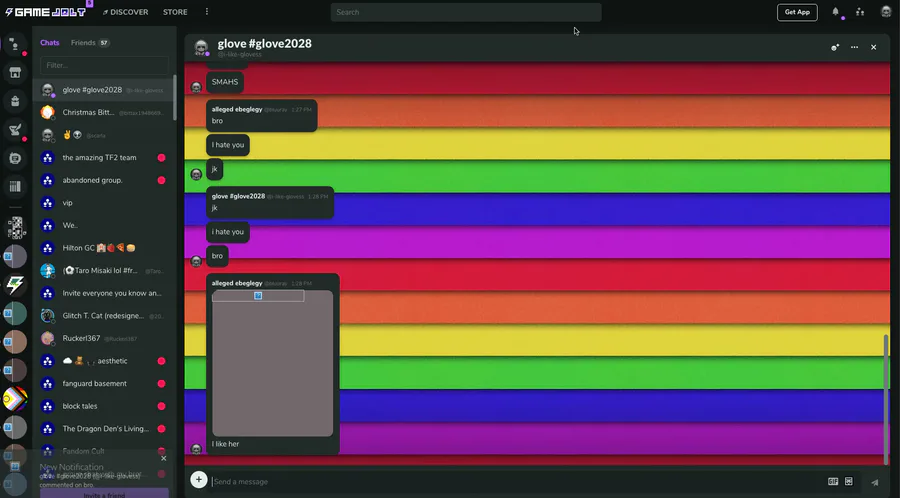This screenshot has height=498, width=900.
Task: Select the glove #glove2028 chat
Action: pyautogui.click(x=103, y=90)
